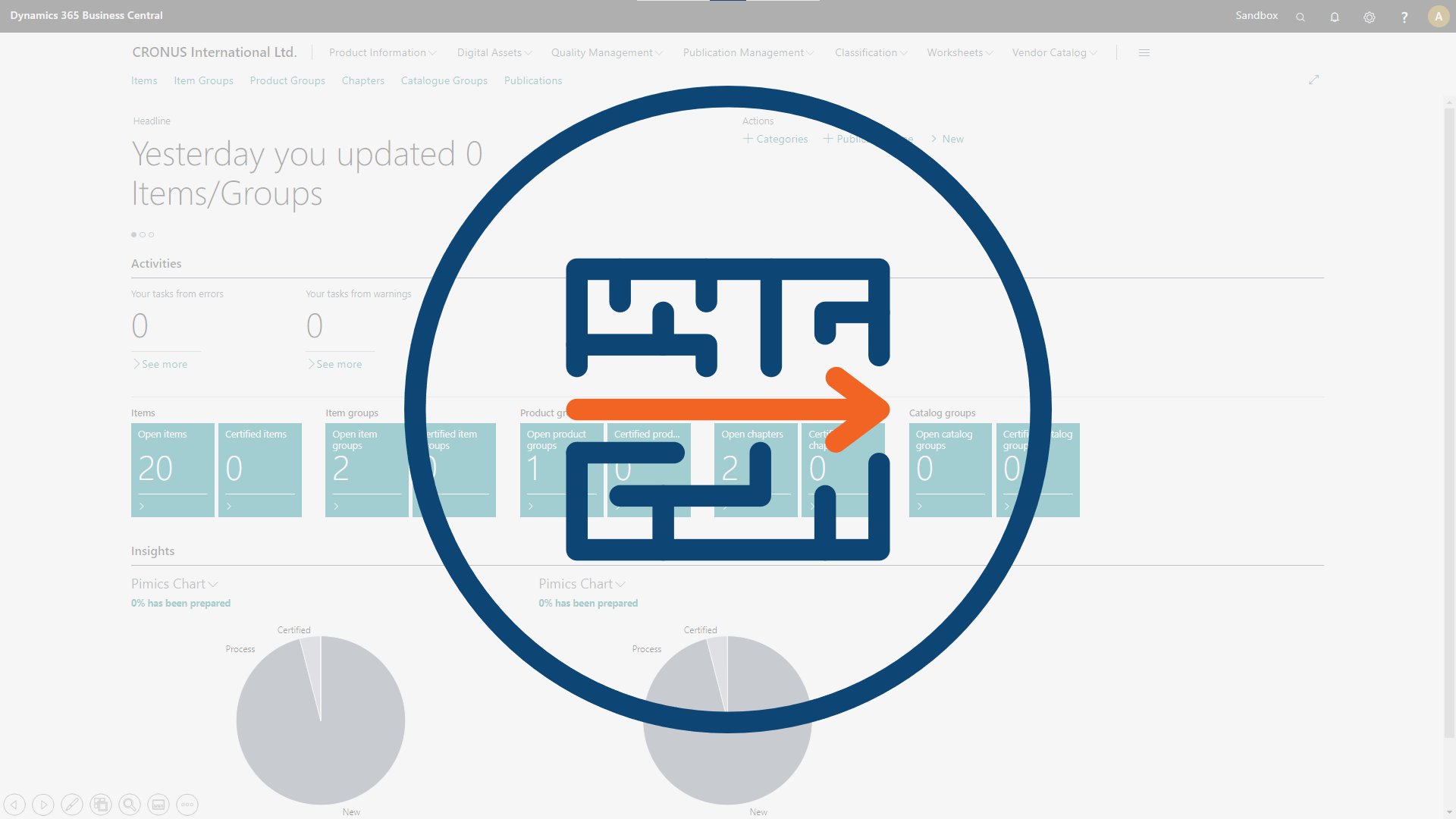Select the Items tab in navigation
The height and width of the screenshot is (819, 1456).
(143, 80)
